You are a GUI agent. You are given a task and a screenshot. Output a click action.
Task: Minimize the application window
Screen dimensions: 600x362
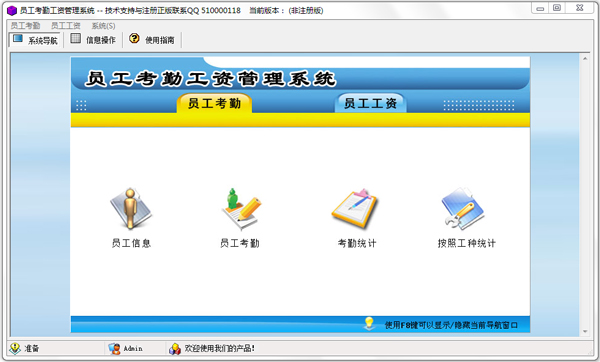[x=540, y=8]
